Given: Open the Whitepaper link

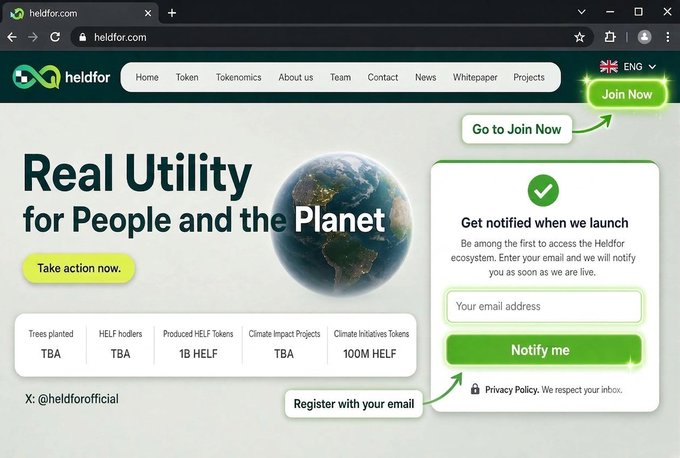Looking at the screenshot, I should [475, 77].
